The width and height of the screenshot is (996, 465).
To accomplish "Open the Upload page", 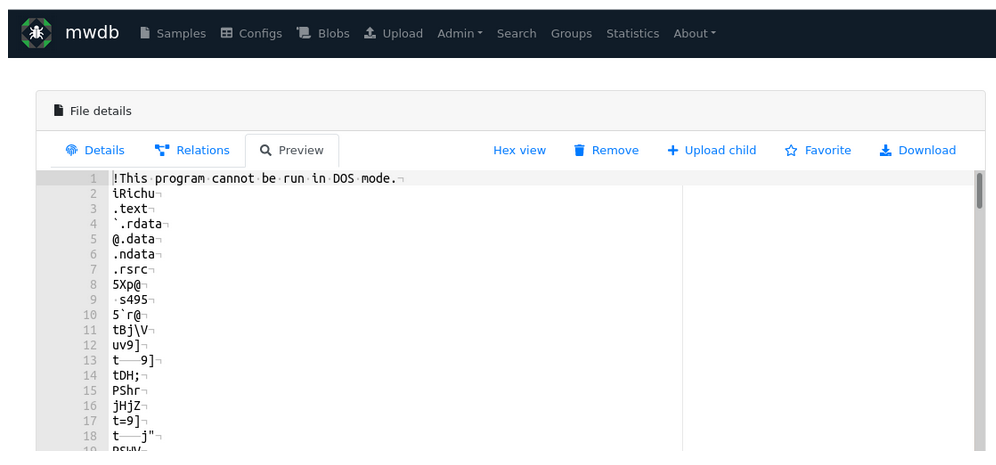I will (x=393, y=34).
